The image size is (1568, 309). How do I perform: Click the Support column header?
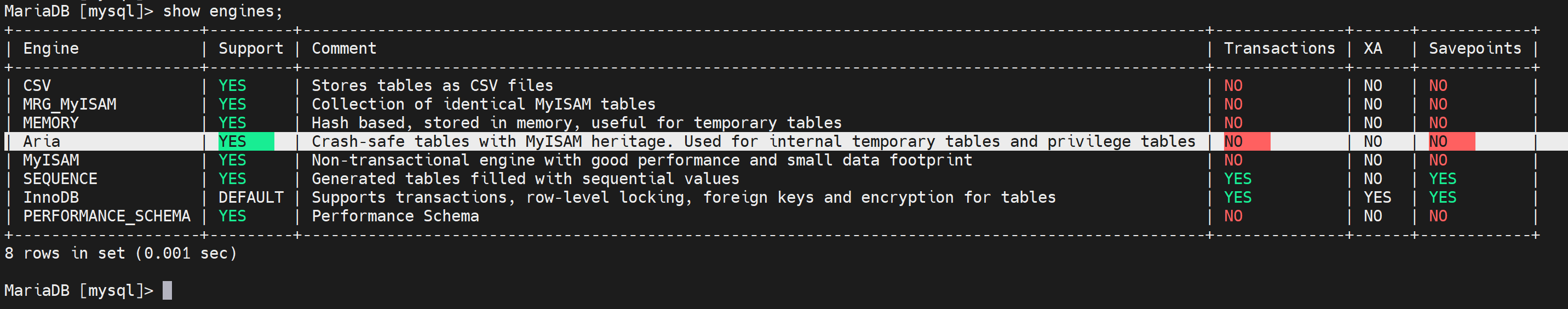[x=251, y=48]
